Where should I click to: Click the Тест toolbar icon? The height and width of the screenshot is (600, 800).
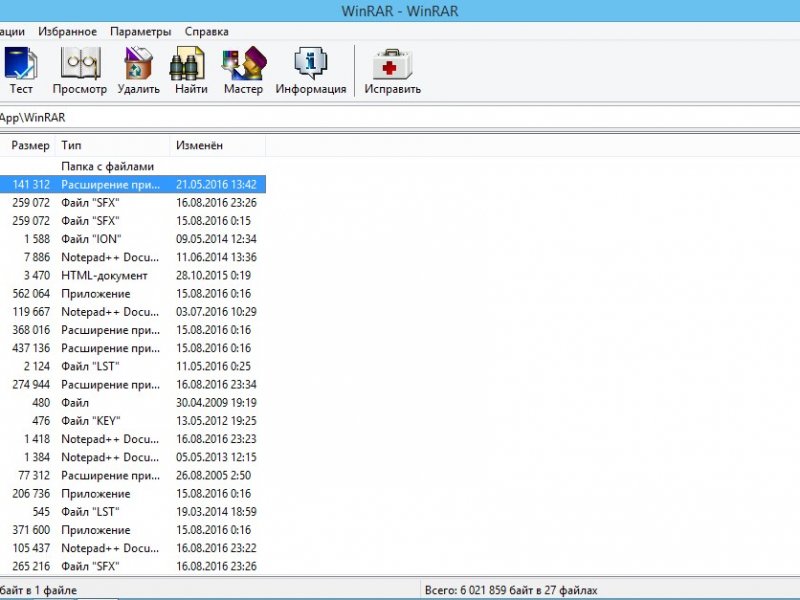click(20, 70)
